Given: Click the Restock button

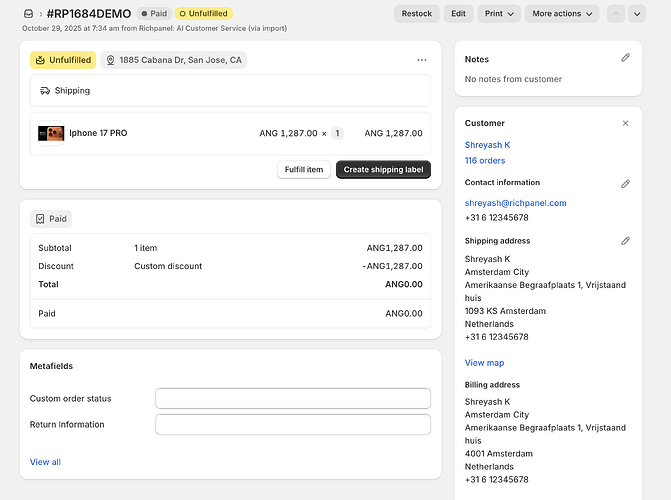Looking at the screenshot, I should click(417, 14).
